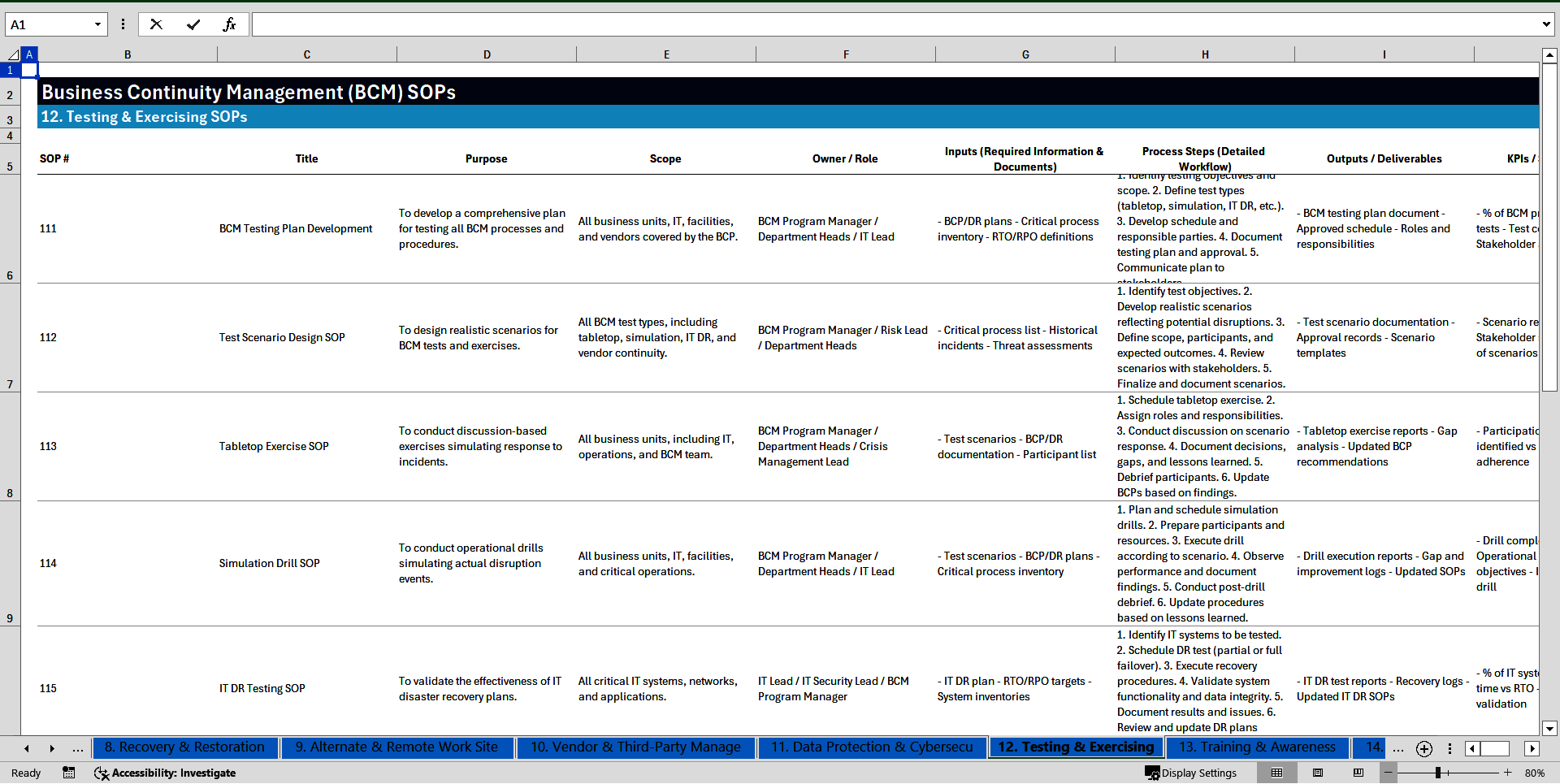Open the Insert Function fx dialog
The height and width of the screenshot is (784, 1560).
229,24
